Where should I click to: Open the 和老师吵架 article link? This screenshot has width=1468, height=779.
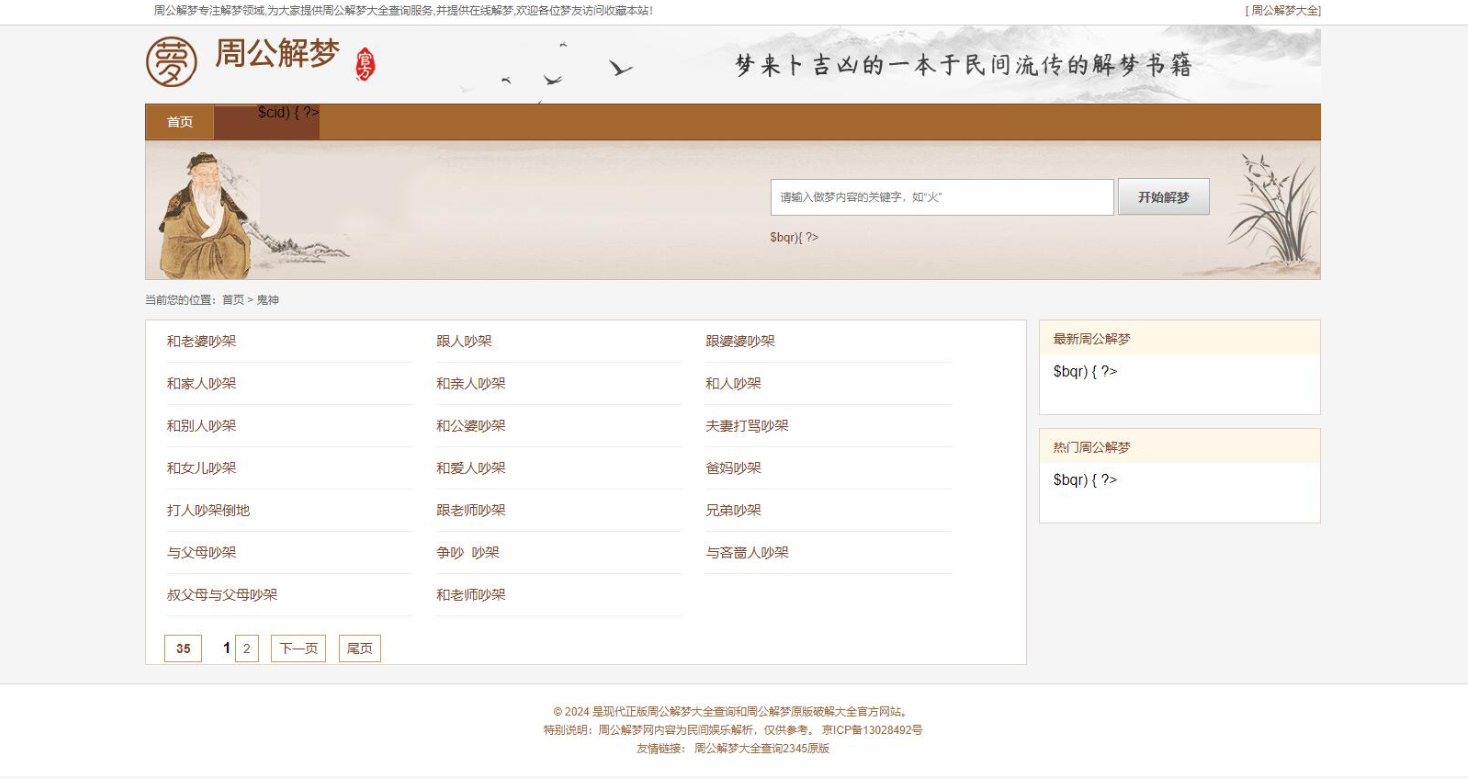471,594
